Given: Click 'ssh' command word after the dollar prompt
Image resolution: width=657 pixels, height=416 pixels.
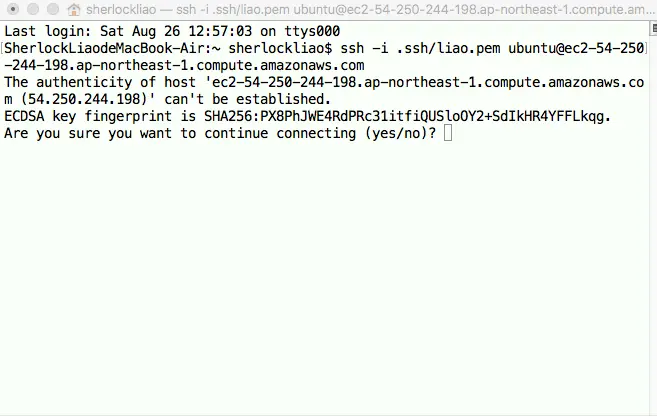Looking at the screenshot, I should [x=352, y=49].
